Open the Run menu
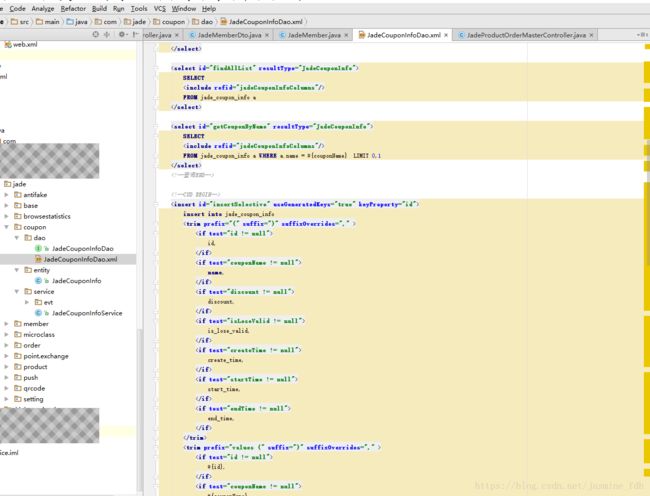The image size is (650, 496). (119, 8)
